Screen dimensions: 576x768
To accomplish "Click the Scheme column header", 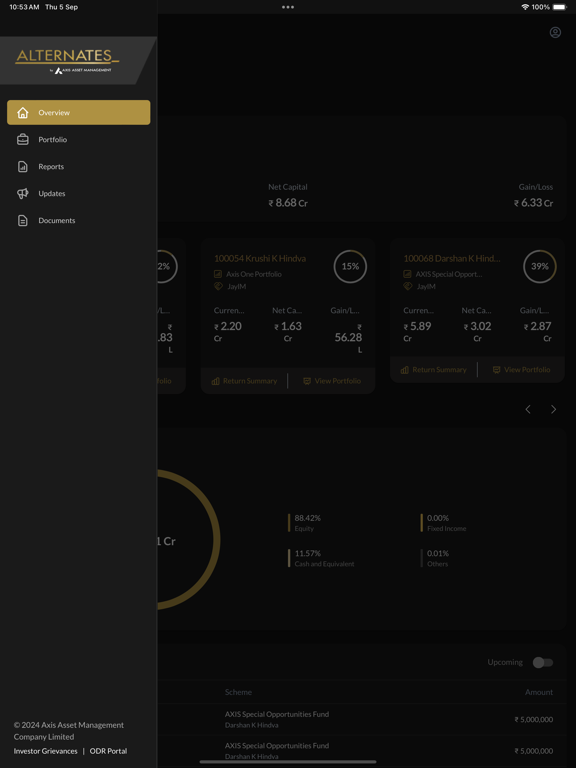I will pos(238,692).
